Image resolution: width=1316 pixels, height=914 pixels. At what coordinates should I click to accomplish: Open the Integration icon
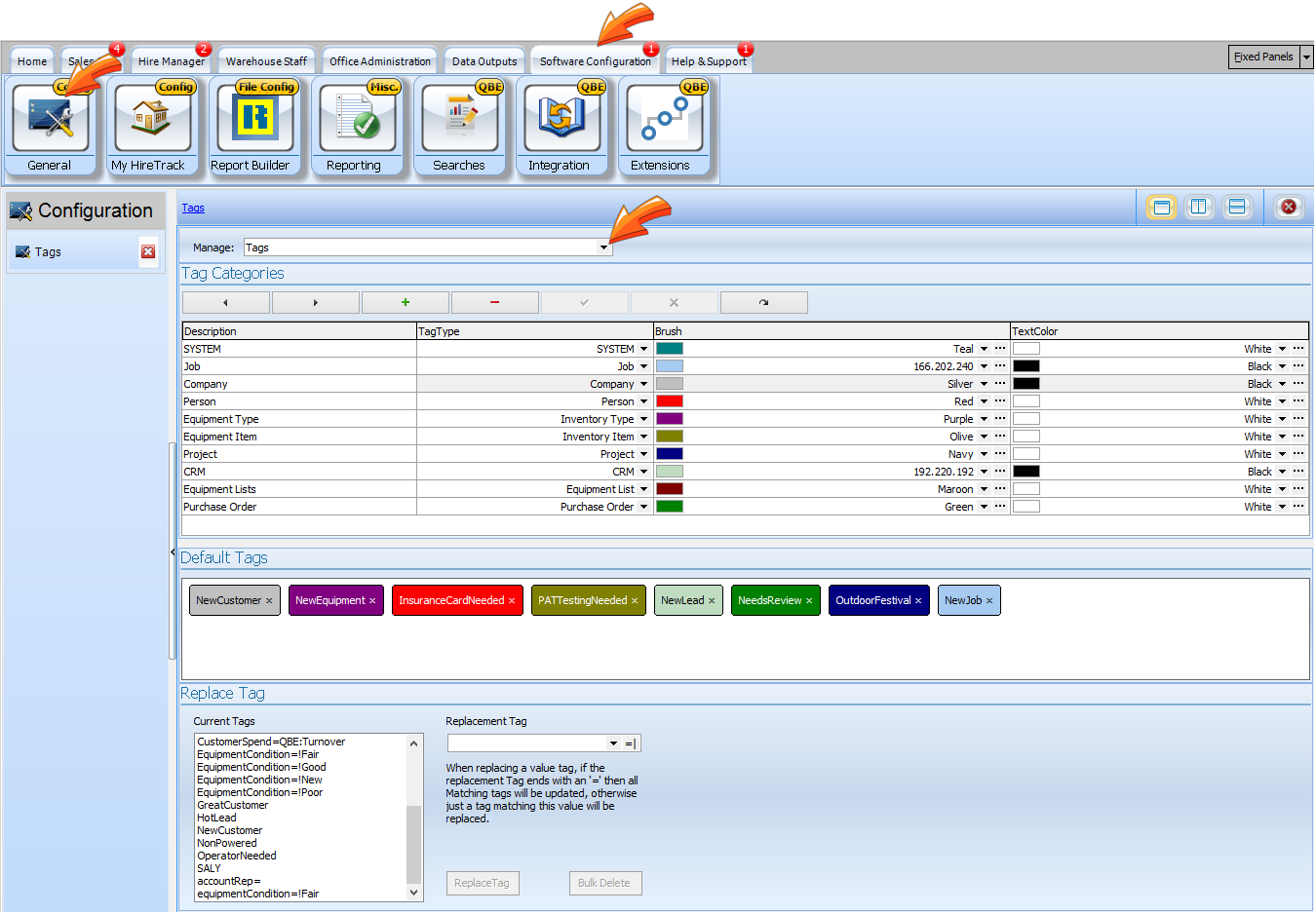pos(561,125)
